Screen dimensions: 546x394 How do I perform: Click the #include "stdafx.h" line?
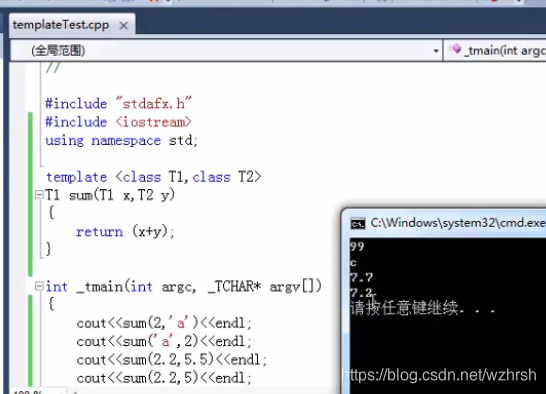pos(118,103)
